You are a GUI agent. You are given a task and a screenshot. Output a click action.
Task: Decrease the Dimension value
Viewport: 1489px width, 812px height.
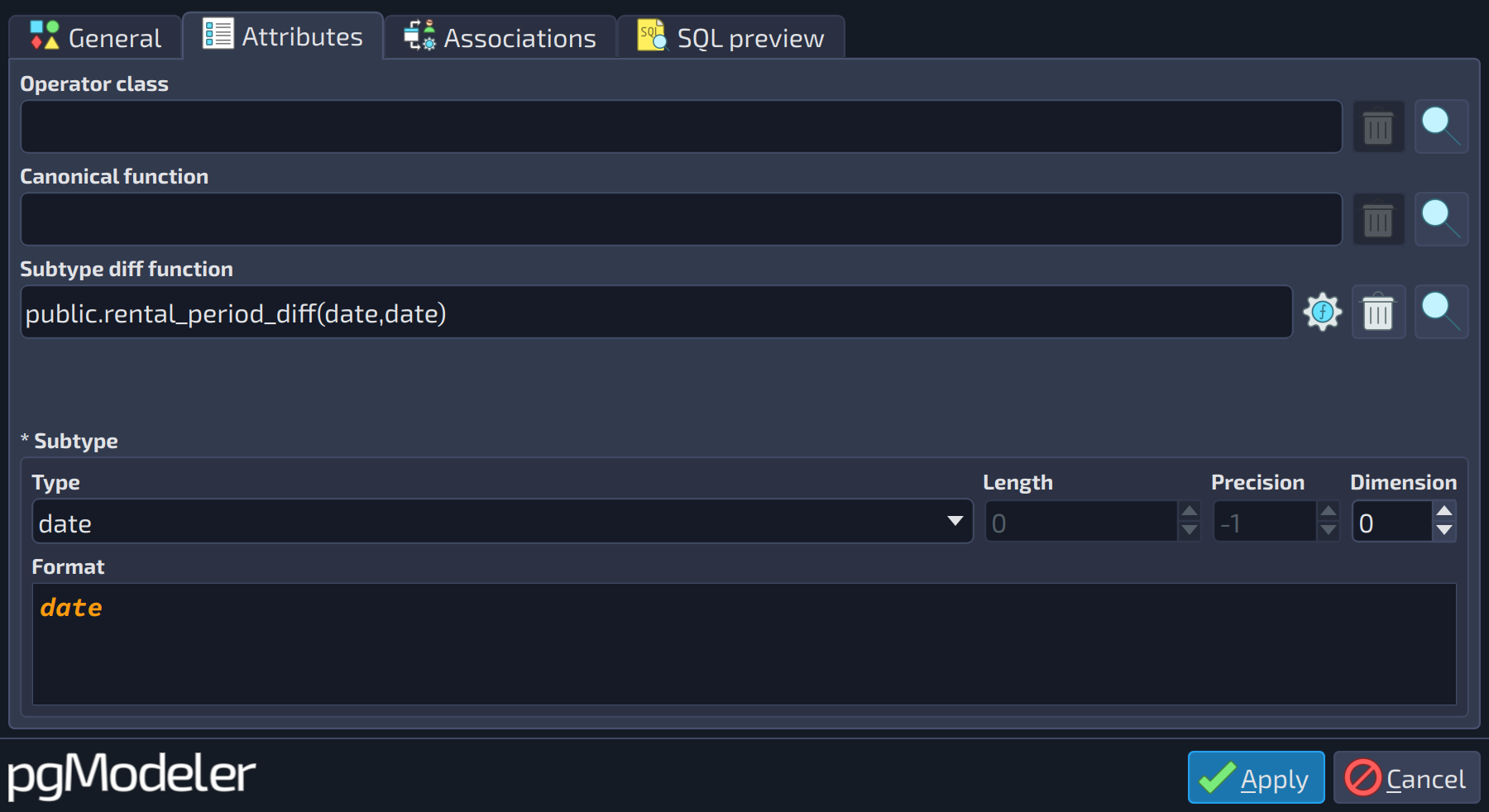click(x=1444, y=531)
